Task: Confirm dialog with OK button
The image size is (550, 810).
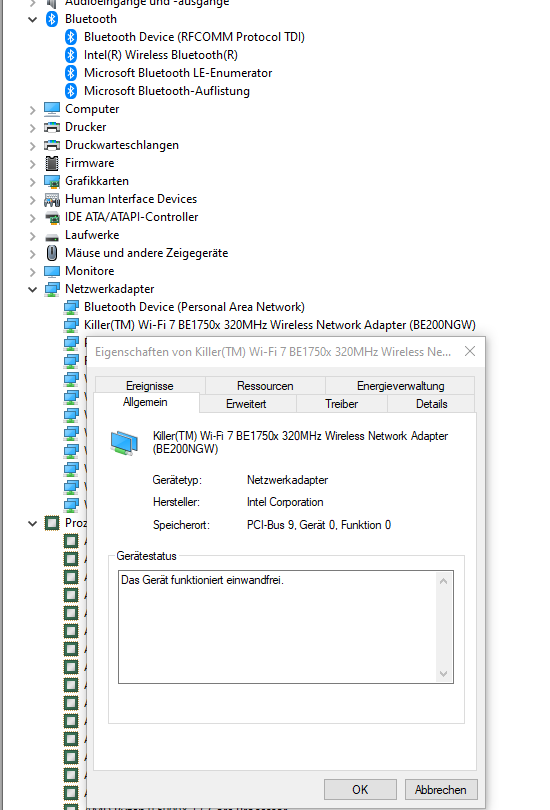Action: pyautogui.click(x=360, y=790)
